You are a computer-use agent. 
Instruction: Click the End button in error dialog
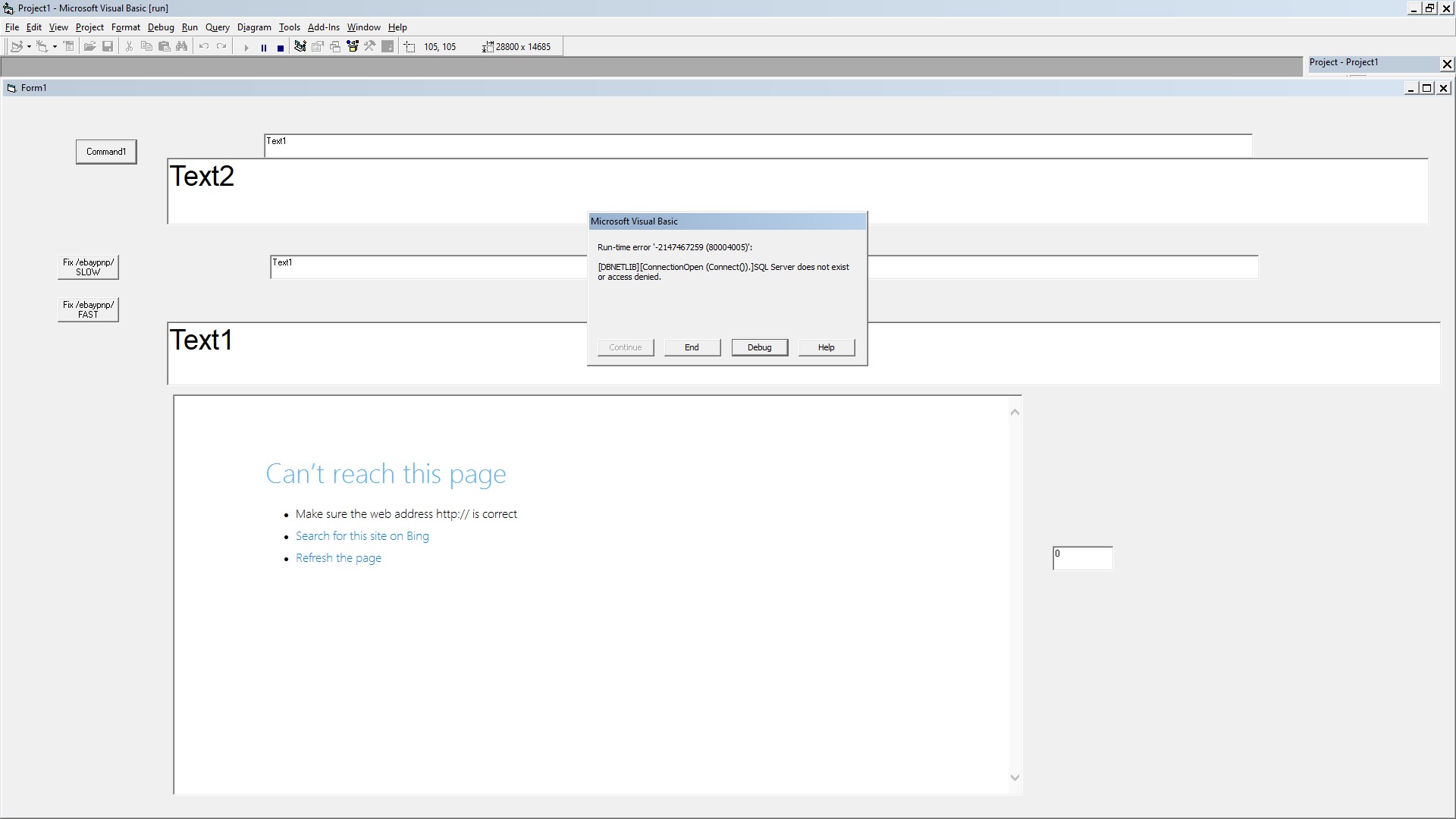(692, 347)
